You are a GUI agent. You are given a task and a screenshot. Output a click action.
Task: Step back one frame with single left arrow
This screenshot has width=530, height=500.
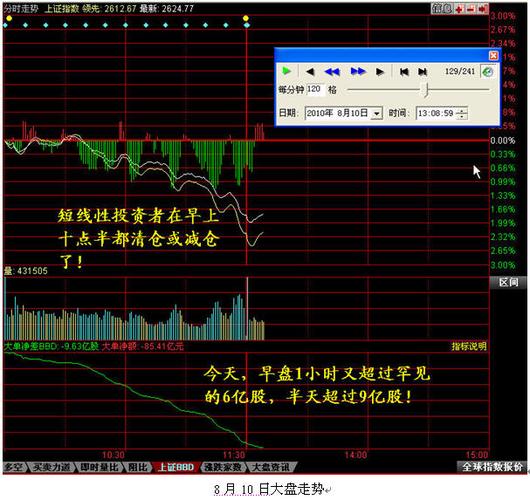[310, 72]
